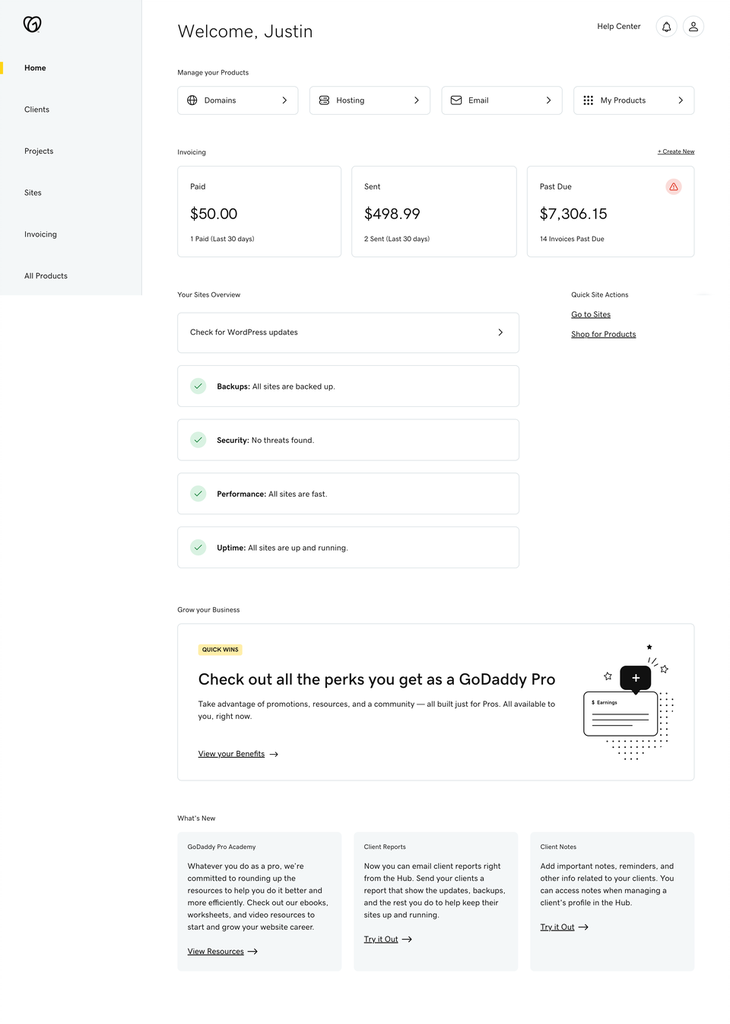Viewport: 730px width, 1024px height.
Task: Click the chevron on the My Products card
Action: tap(680, 100)
